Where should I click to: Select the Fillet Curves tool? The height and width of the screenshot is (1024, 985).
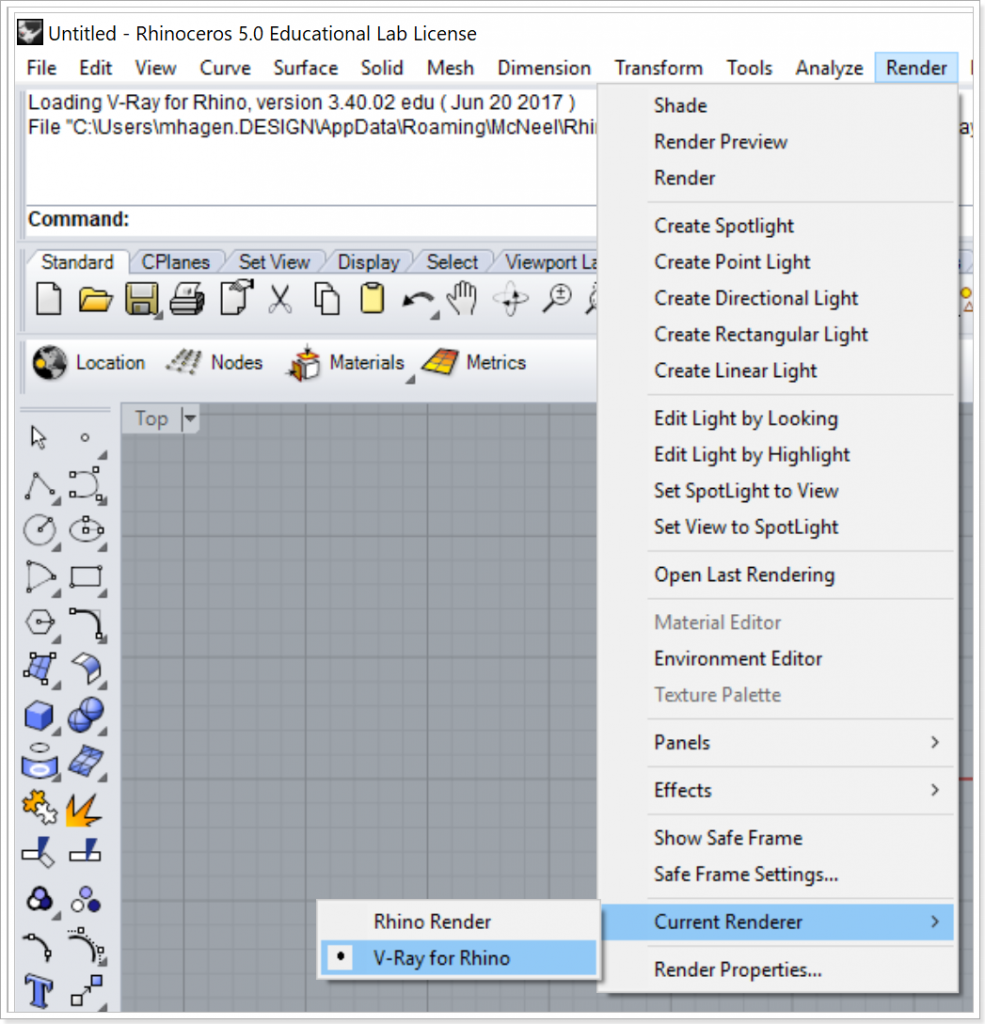click(86, 623)
